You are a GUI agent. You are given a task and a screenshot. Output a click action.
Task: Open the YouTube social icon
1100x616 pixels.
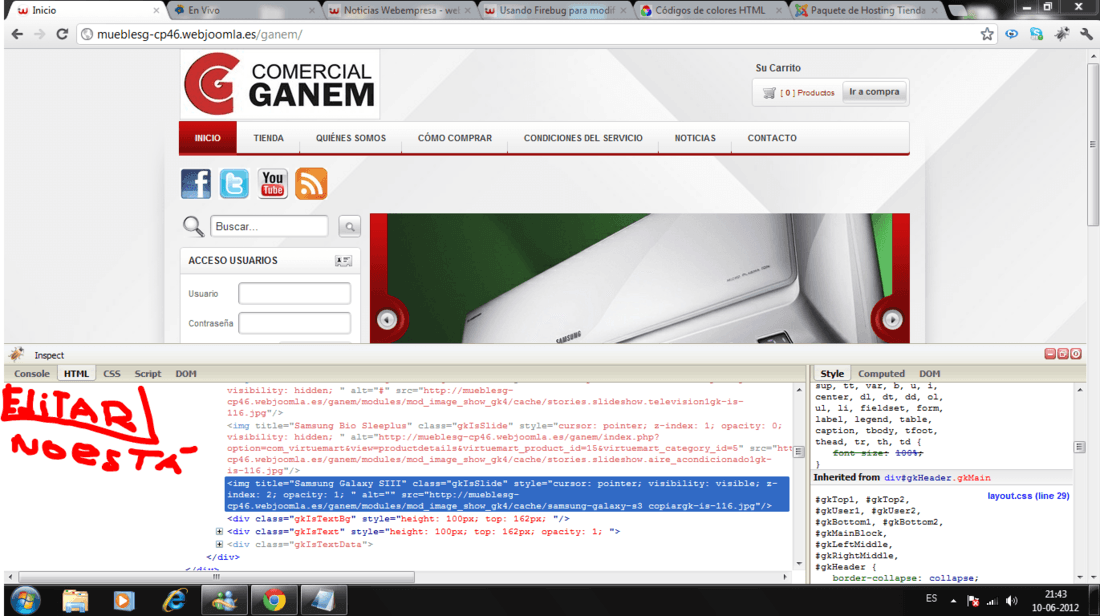(x=272, y=184)
